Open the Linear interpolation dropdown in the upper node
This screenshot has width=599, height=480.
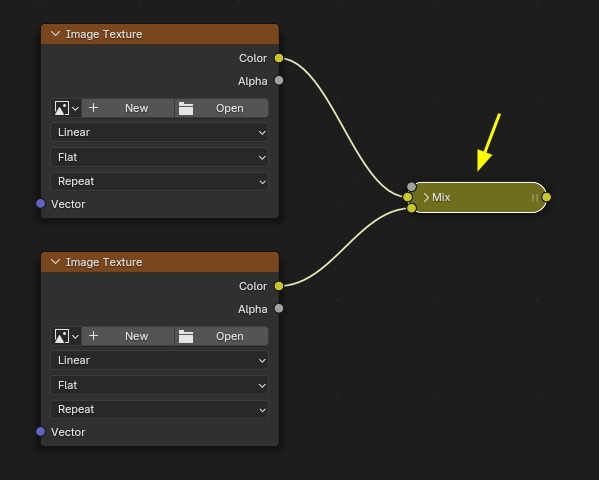[x=159, y=132]
